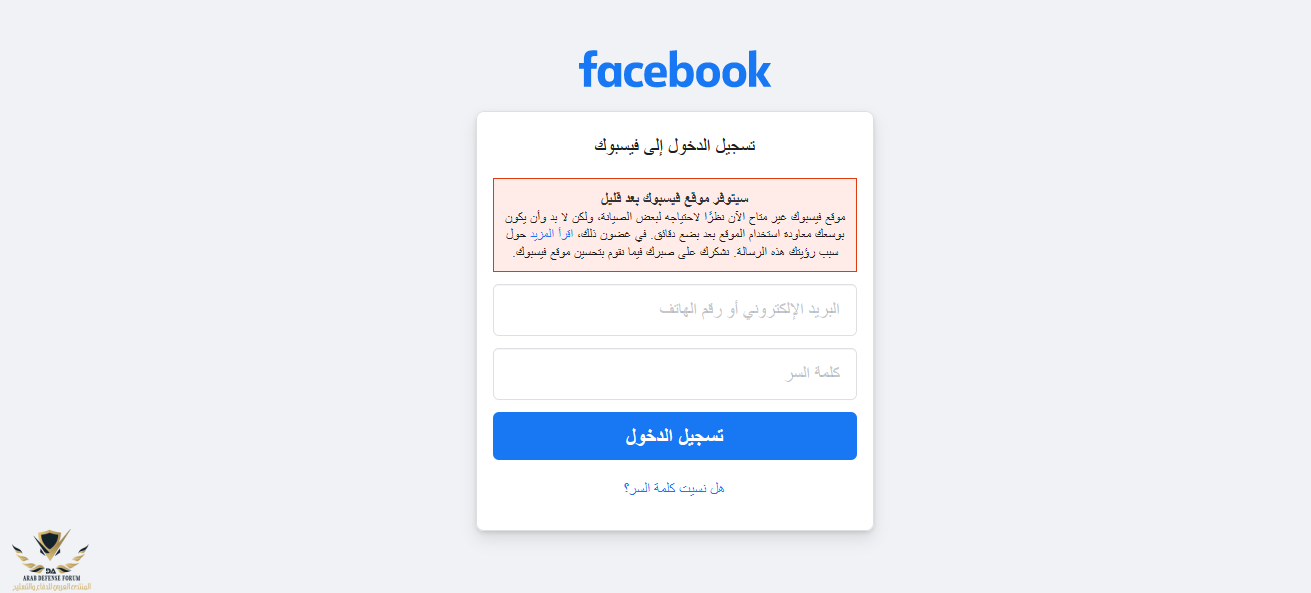Select the email or phone number field

[675, 310]
